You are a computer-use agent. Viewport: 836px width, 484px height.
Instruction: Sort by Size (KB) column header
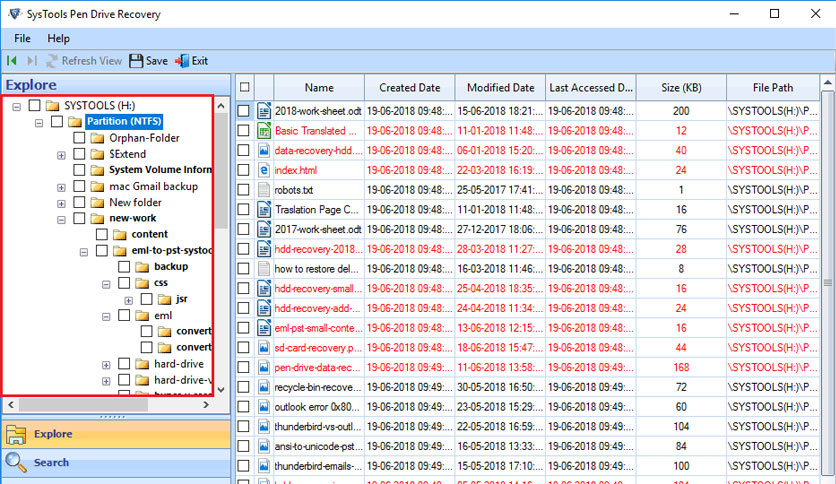pyautogui.click(x=681, y=87)
